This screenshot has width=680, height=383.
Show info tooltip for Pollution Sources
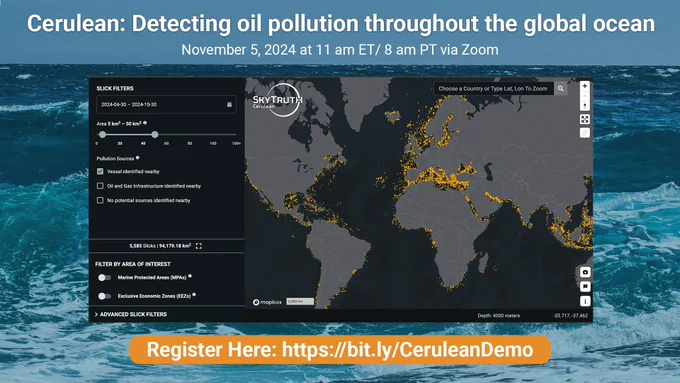click(137, 158)
